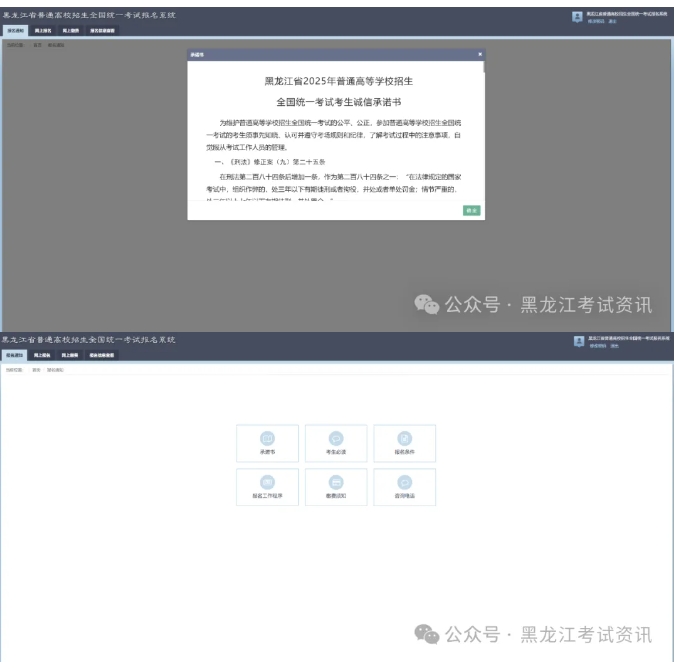This screenshot has width=677, height=669.
Task: Select the 网上报名 tab behind the dialog
Action: (x=43, y=31)
